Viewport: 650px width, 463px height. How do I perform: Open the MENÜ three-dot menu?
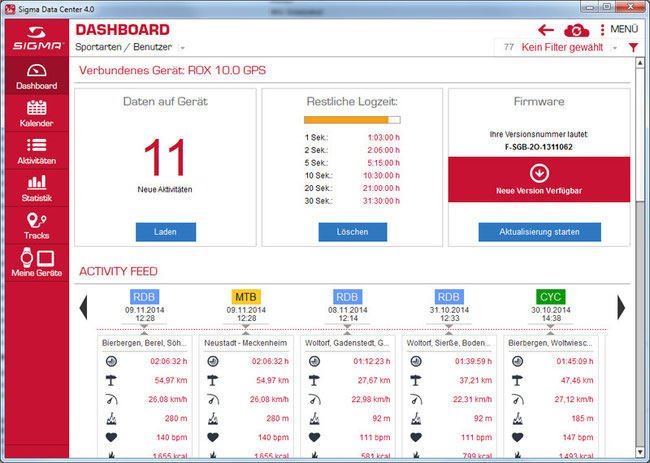pos(619,29)
